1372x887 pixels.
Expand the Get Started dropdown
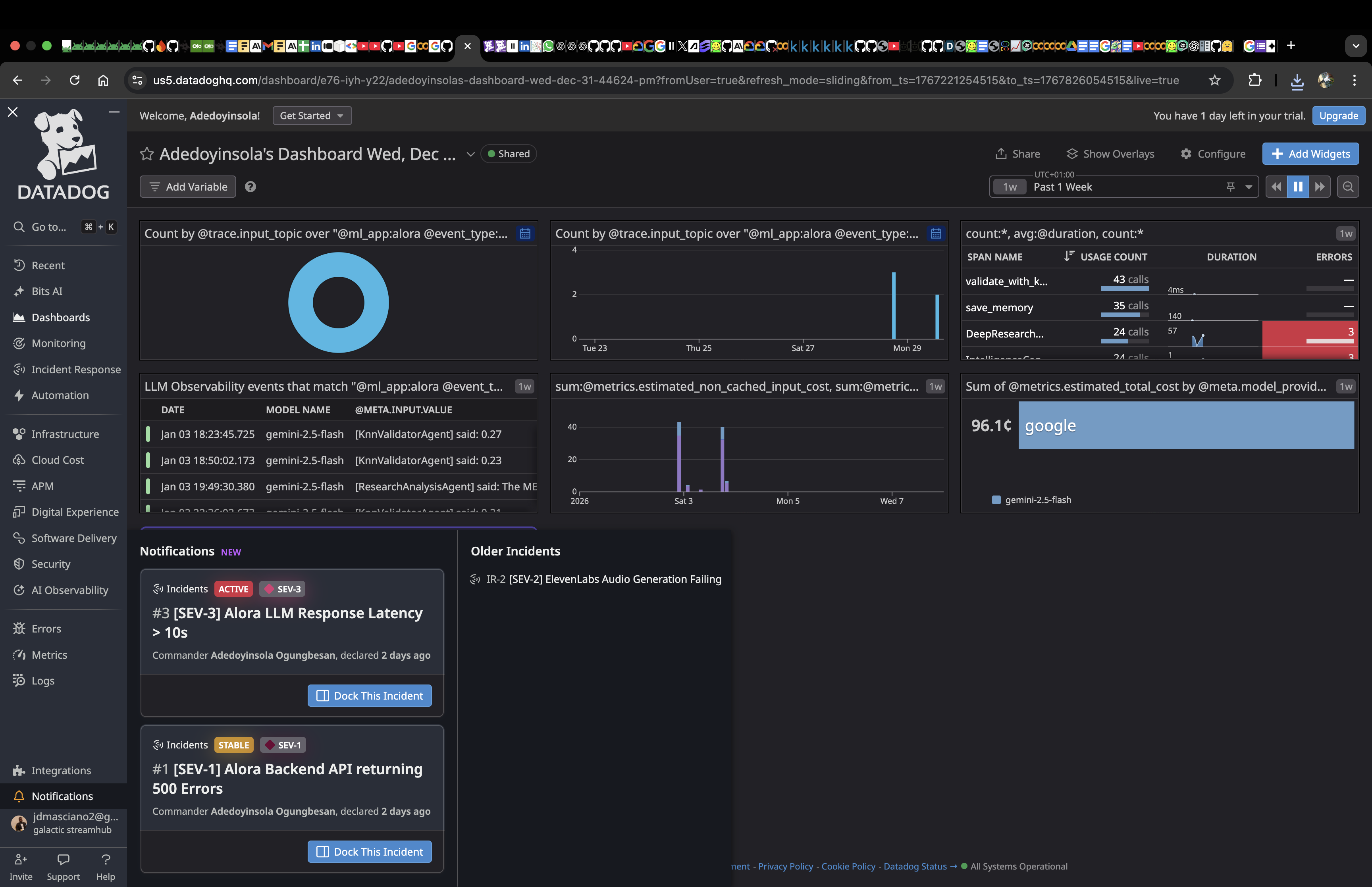(312, 116)
